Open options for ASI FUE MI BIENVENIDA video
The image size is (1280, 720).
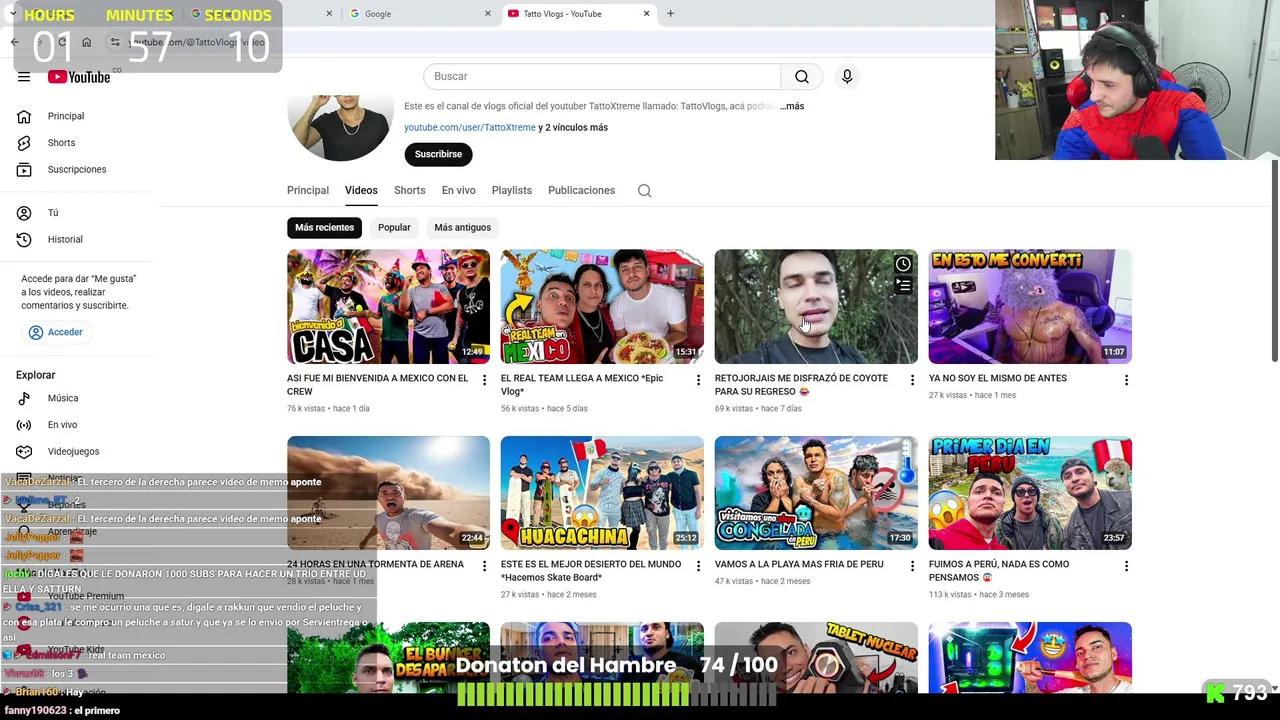tap(484, 380)
